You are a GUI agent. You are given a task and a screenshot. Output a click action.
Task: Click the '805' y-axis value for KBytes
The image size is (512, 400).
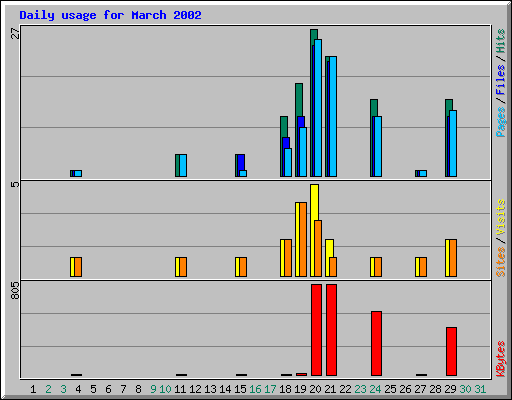[x=15, y=290]
